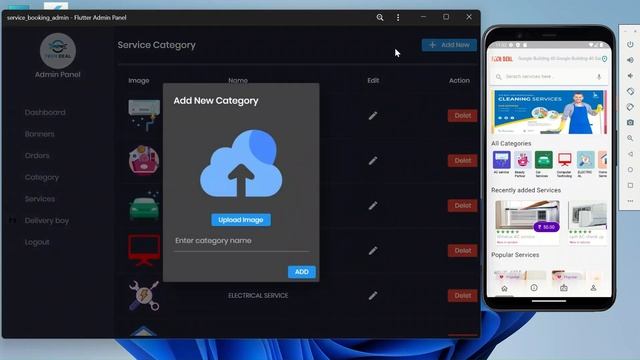Tap the location pin icon in phone
This screenshot has width=640, height=360.
click(x=604, y=59)
